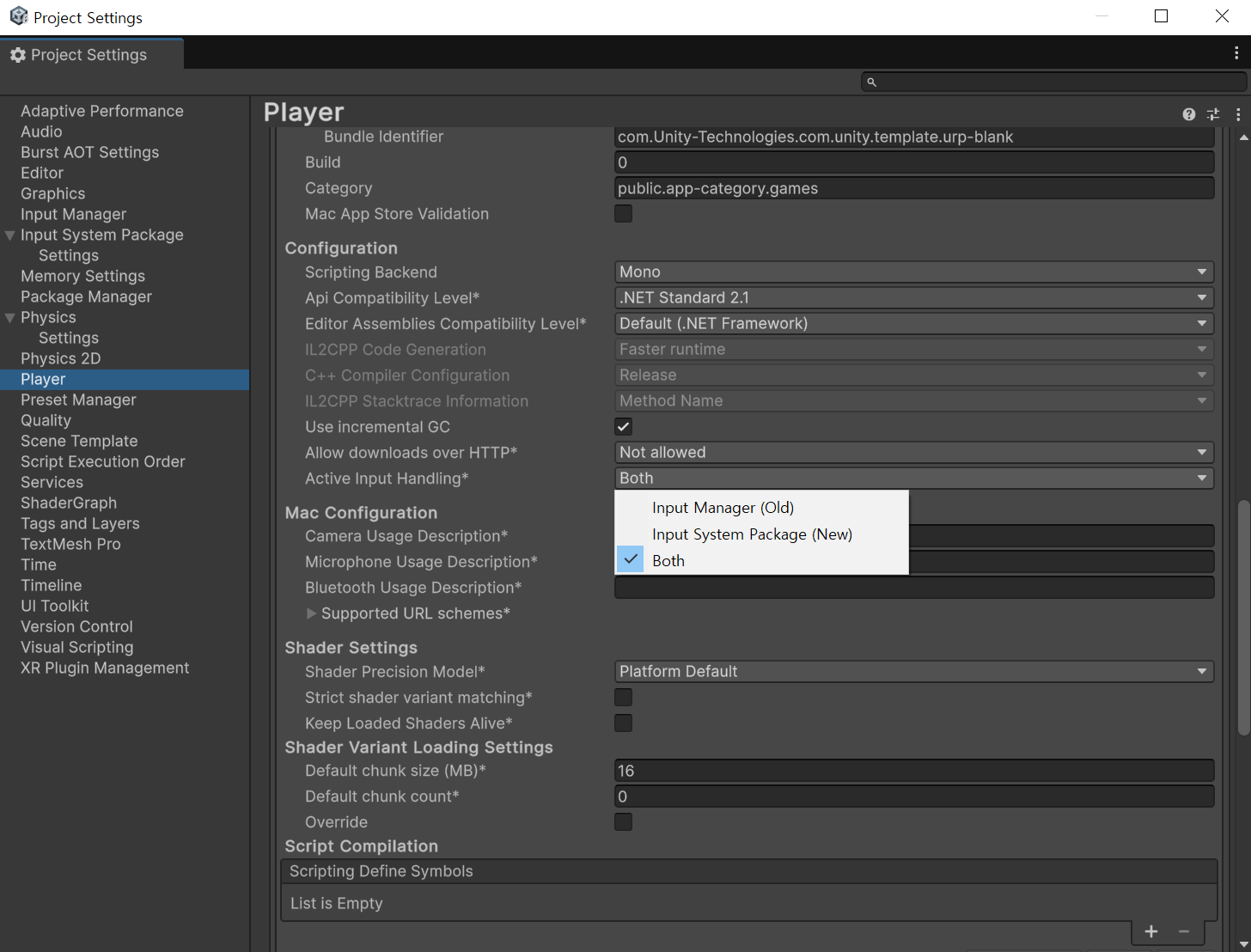Image resolution: width=1251 pixels, height=952 pixels.
Task: Click the settings search field
Action: (1053, 82)
